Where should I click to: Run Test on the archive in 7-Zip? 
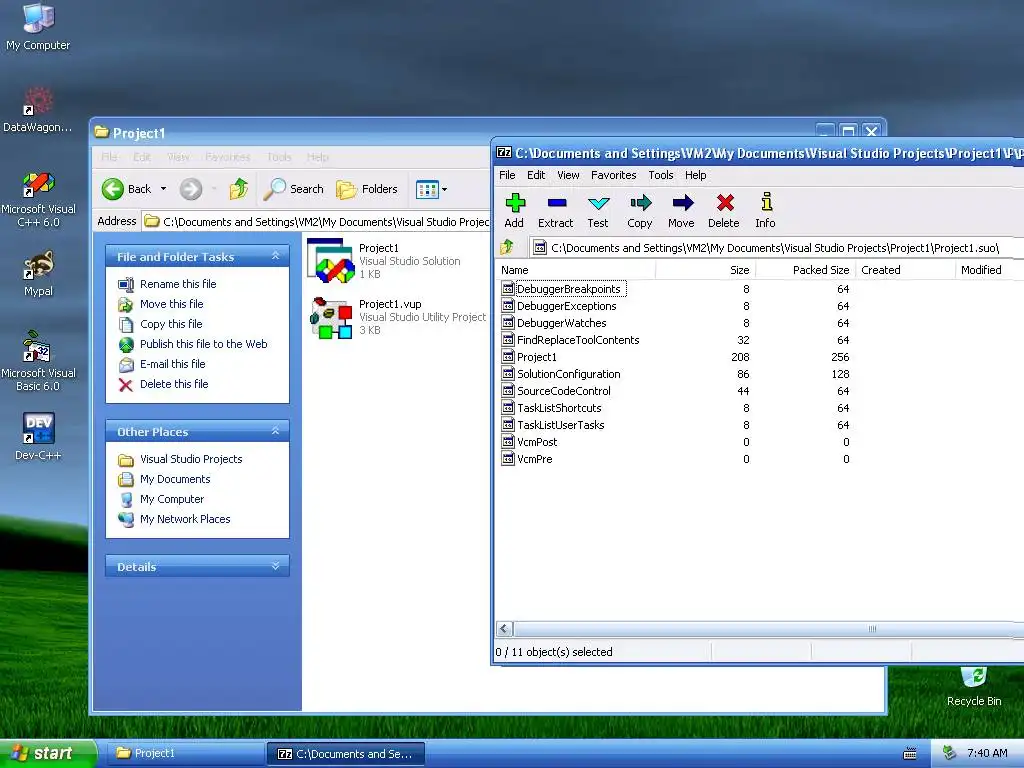[x=598, y=211]
